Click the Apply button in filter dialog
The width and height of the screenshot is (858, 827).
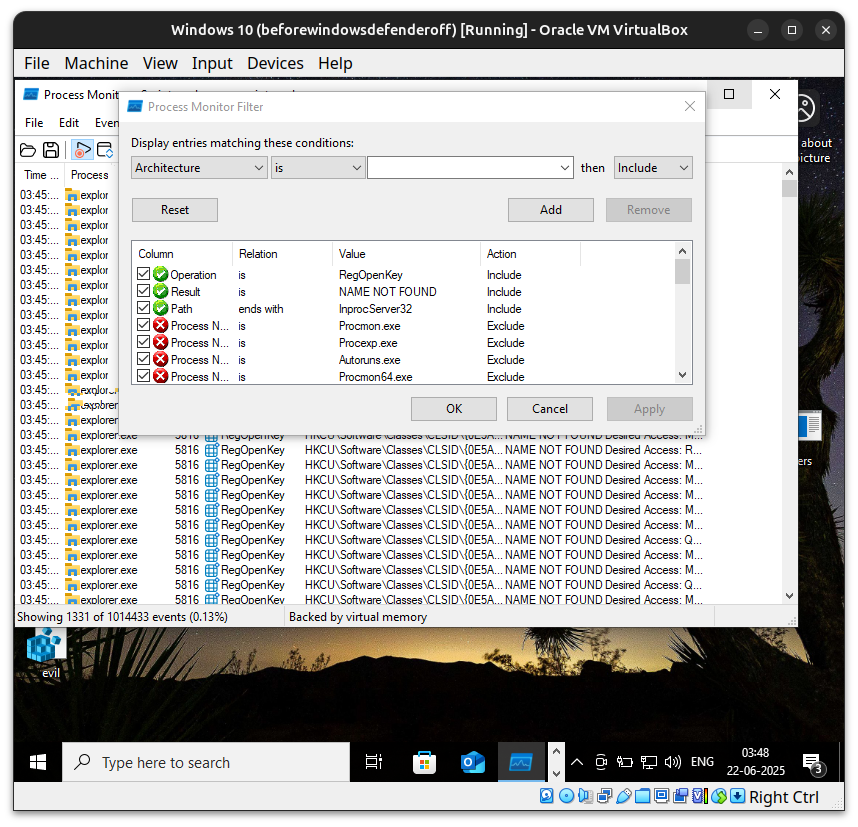coord(650,409)
